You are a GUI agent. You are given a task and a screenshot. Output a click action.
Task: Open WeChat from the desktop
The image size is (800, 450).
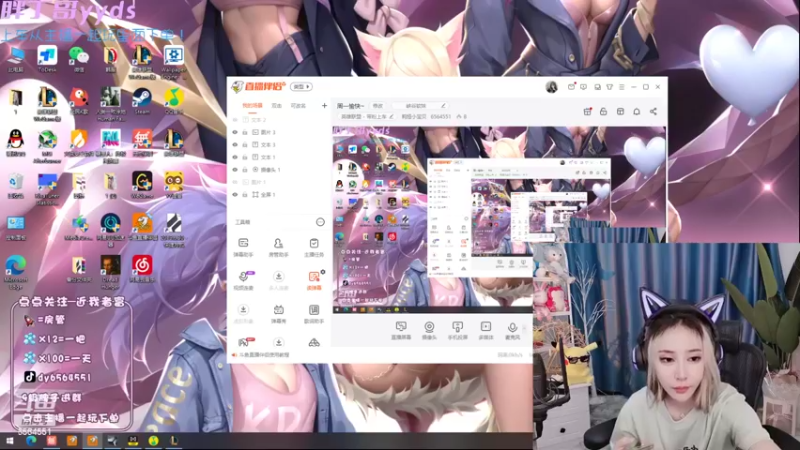click(x=79, y=59)
